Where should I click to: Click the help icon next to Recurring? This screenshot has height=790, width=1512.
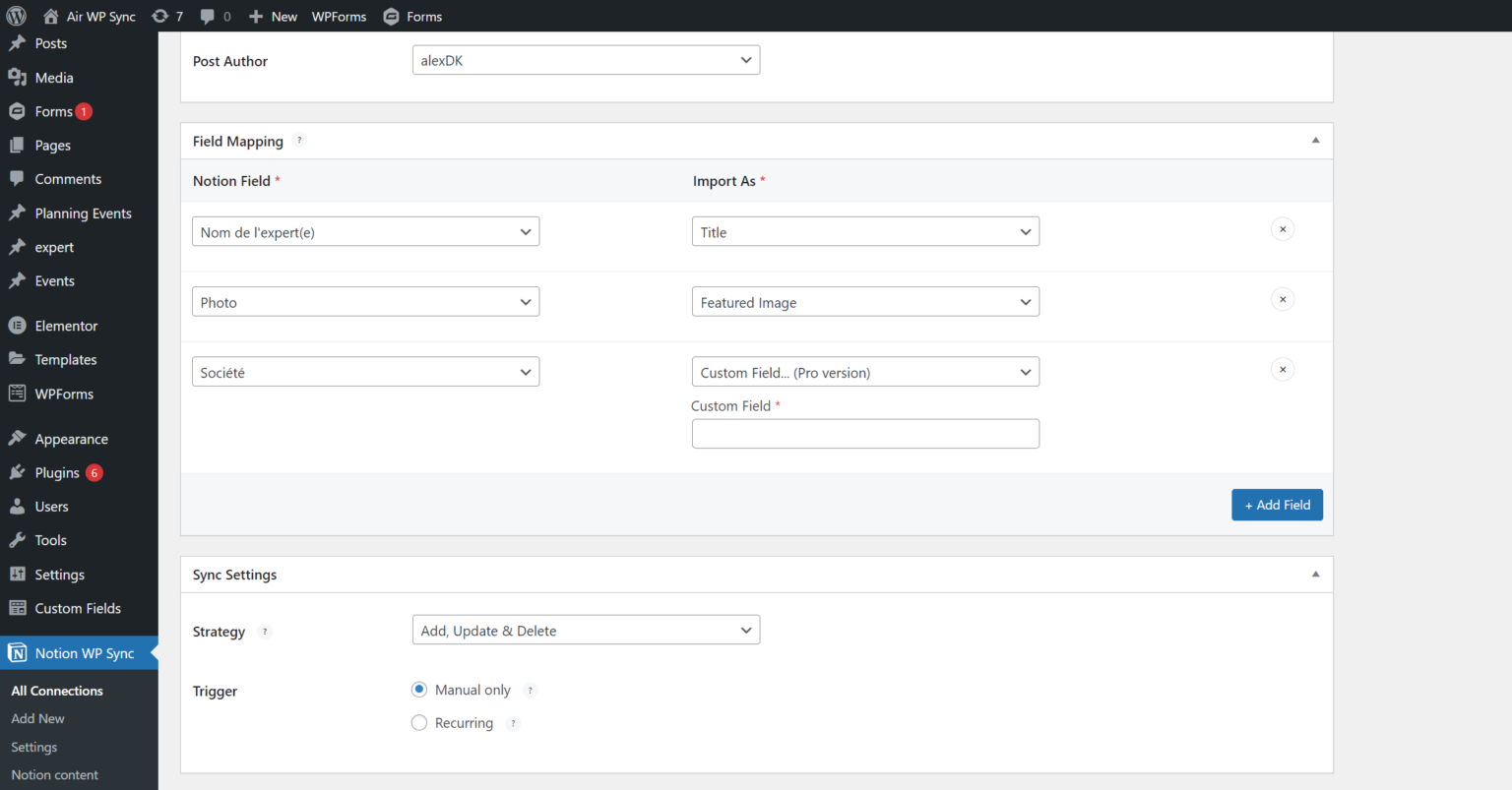(x=513, y=723)
